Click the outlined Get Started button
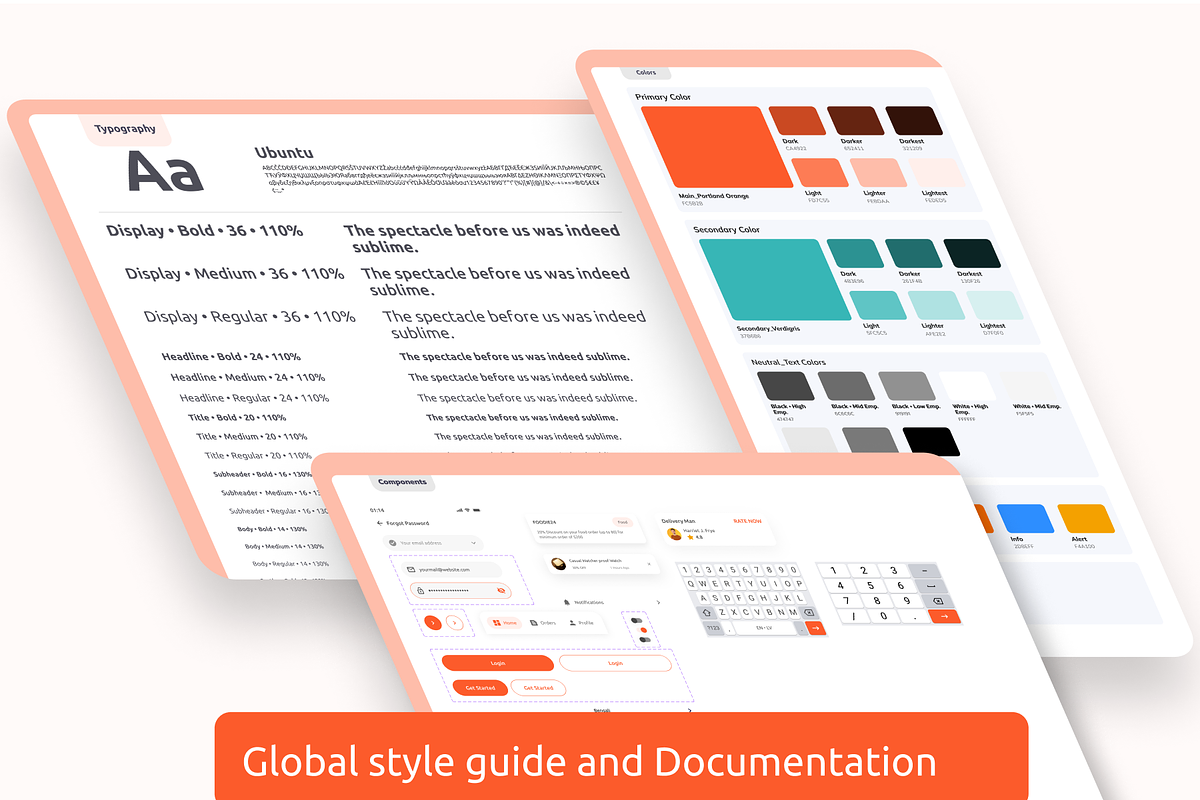Image resolution: width=1200 pixels, height=800 pixels. [538, 688]
